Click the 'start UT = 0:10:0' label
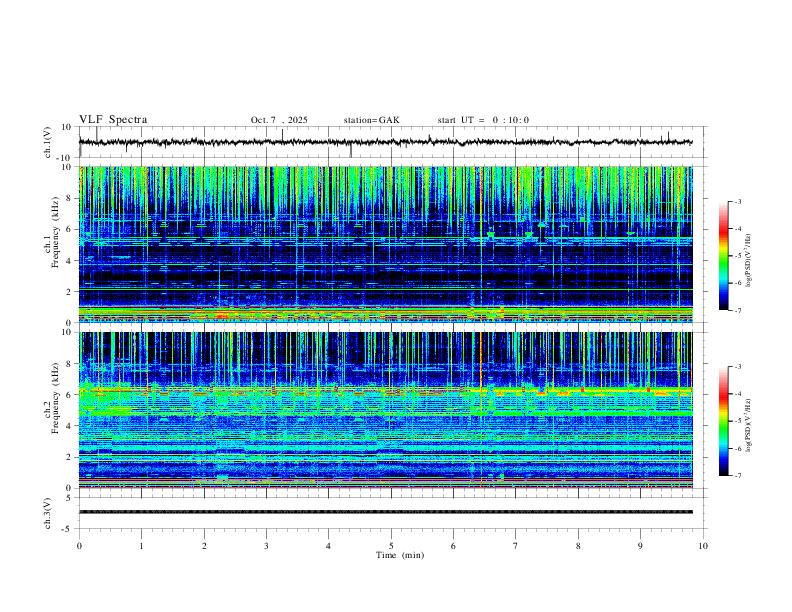The width and height of the screenshot is (792, 612). (x=483, y=120)
